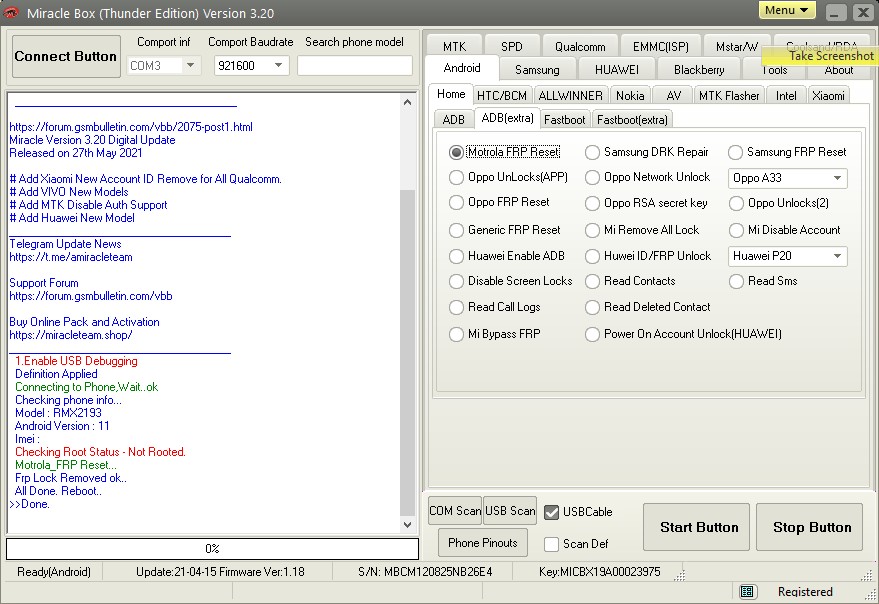Select Read Sms option

[735, 281]
